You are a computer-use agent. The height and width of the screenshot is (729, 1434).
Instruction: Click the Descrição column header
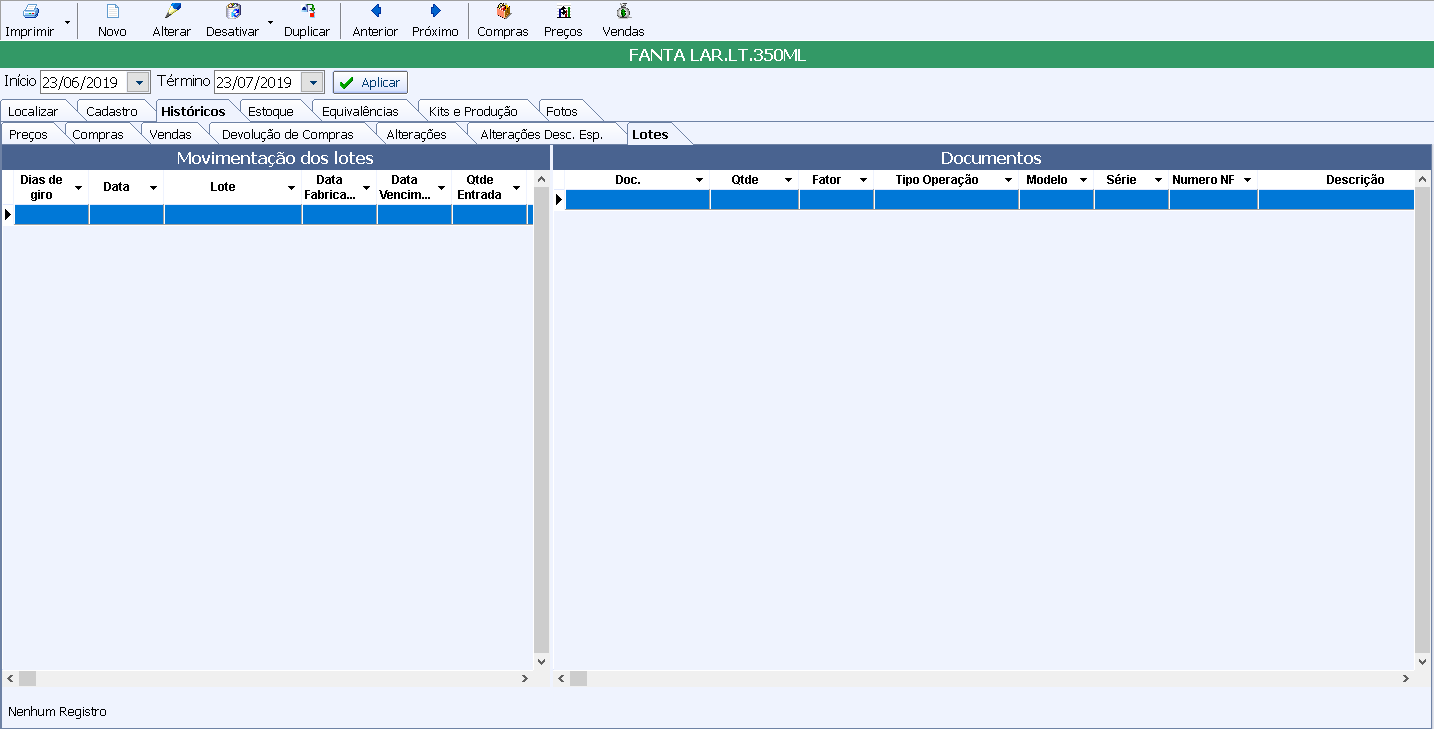point(1337,180)
